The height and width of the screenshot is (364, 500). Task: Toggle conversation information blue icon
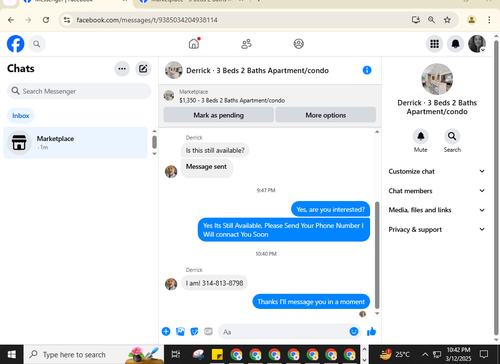[367, 70]
